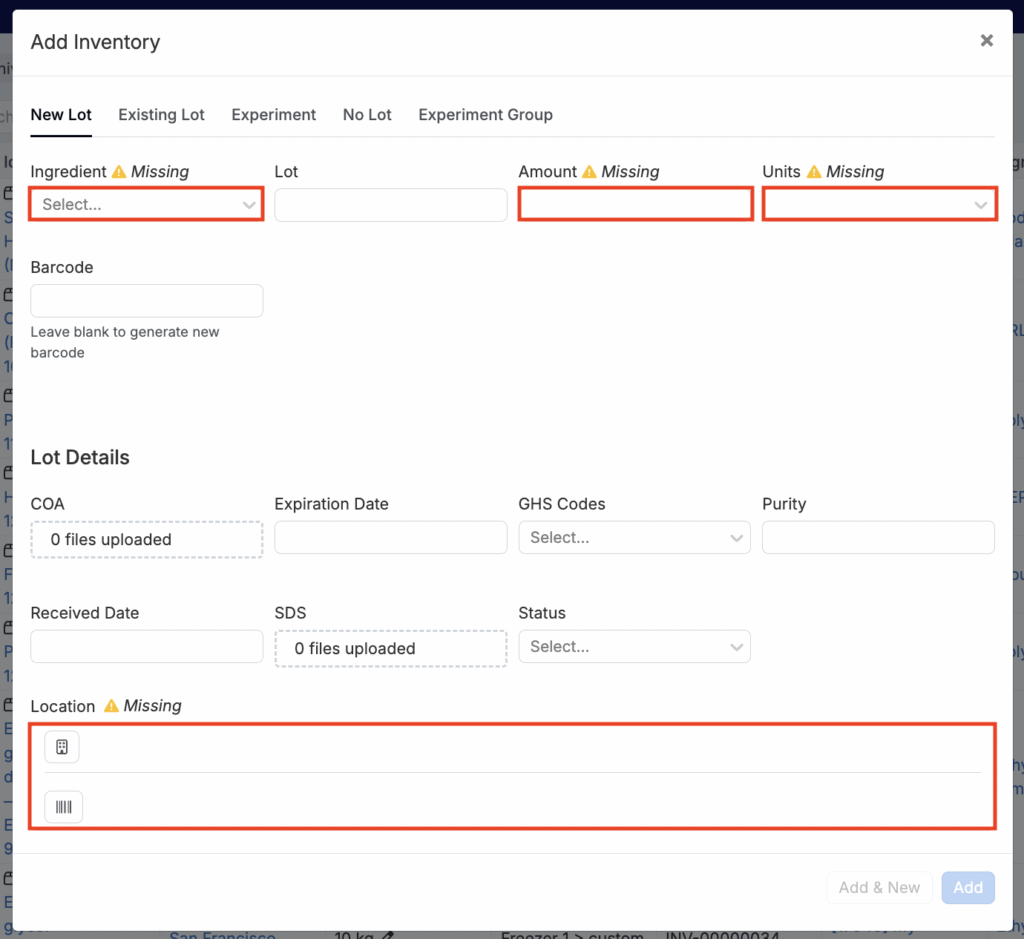Expand the Units dropdown
The image size is (1024, 939).
click(x=879, y=204)
